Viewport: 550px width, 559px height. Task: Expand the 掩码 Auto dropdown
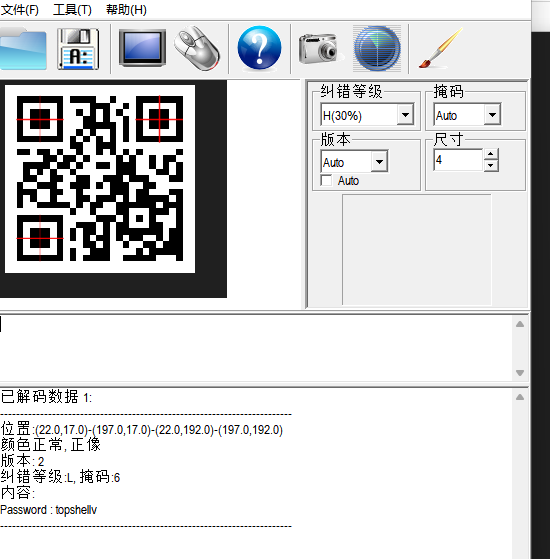492,115
